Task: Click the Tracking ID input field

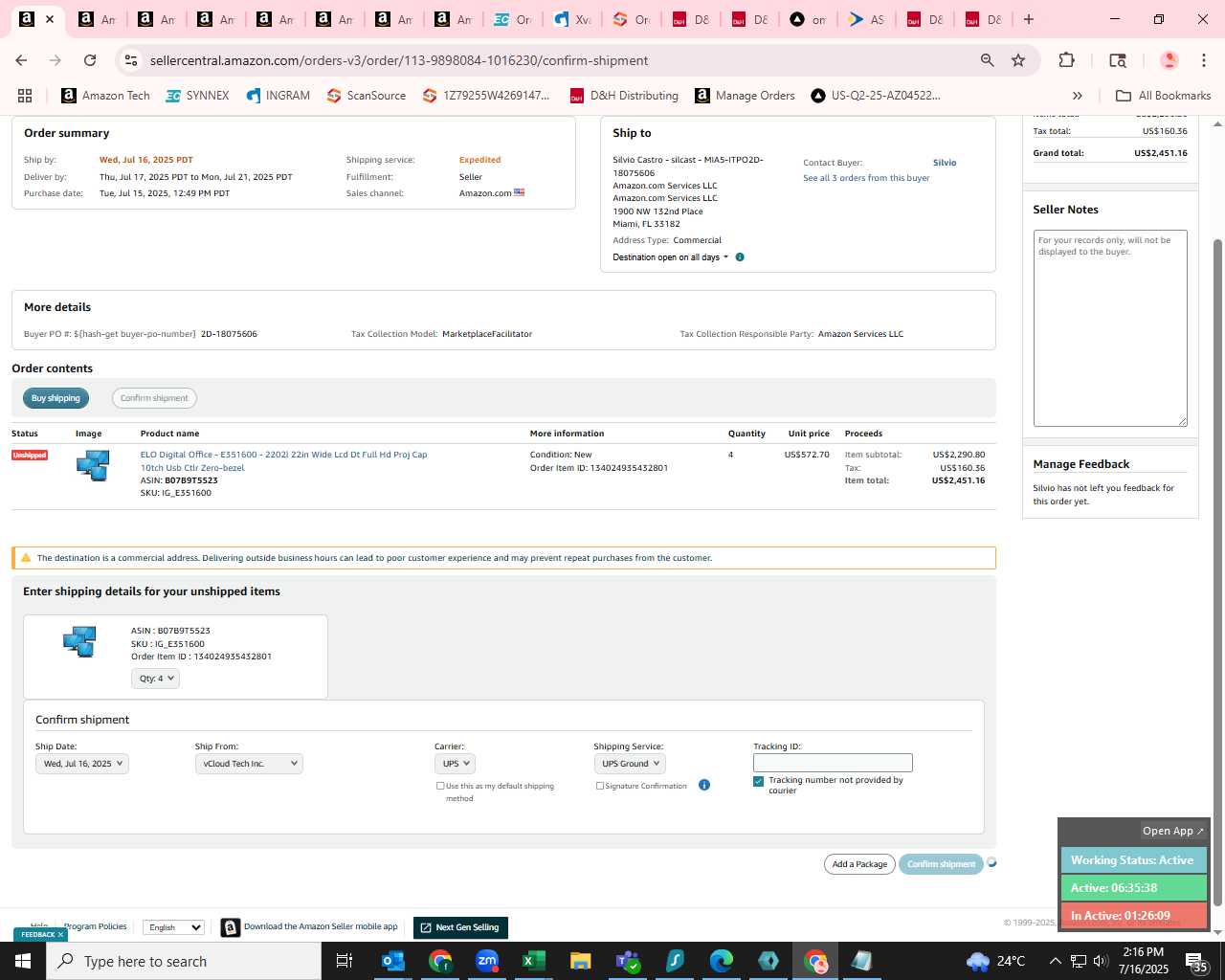Action: tap(833, 763)
